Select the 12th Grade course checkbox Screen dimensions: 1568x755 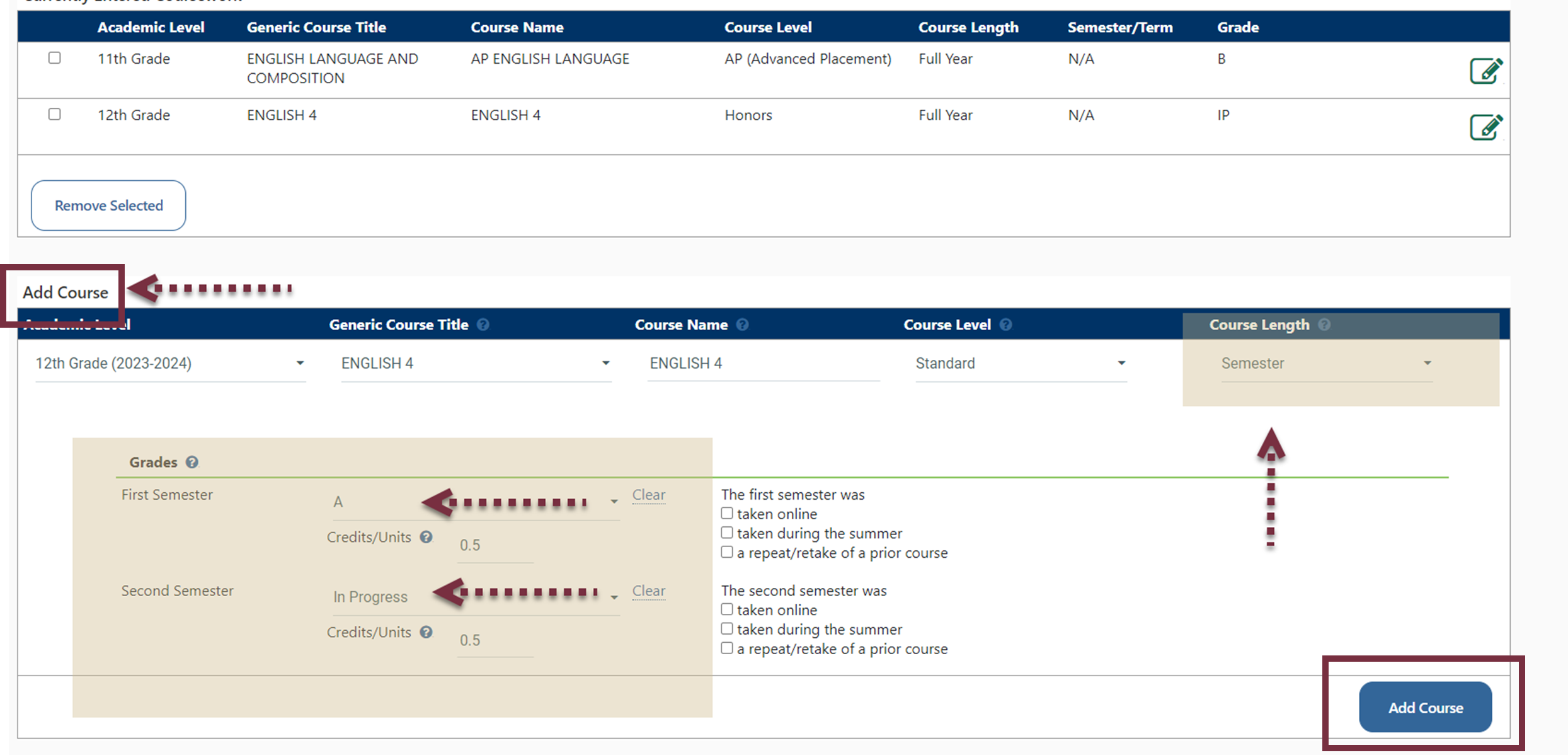pyautogui.click(x=55, y=114)
